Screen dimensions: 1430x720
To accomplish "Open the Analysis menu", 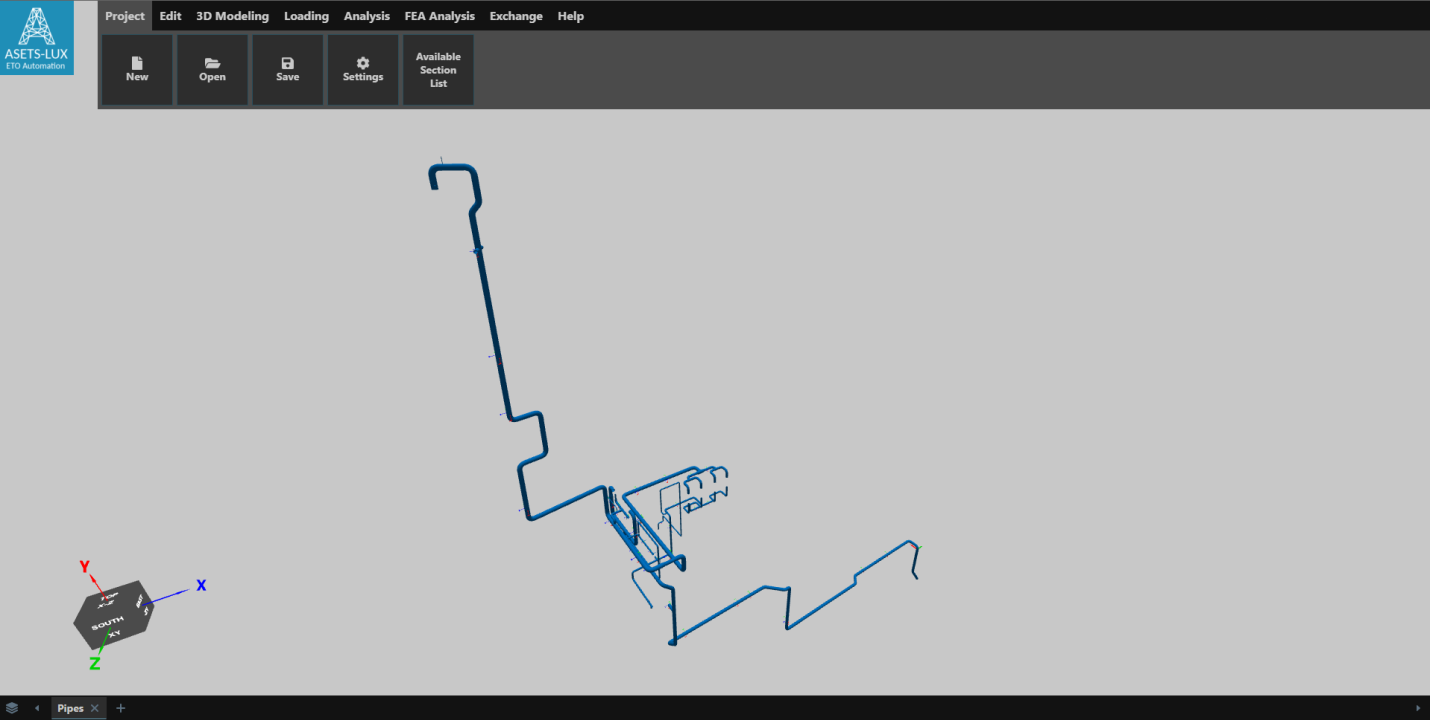I will point(367,16).
